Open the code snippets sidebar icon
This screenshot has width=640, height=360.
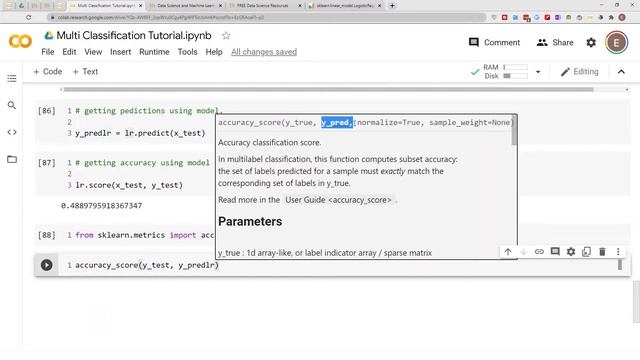(12, 132)
